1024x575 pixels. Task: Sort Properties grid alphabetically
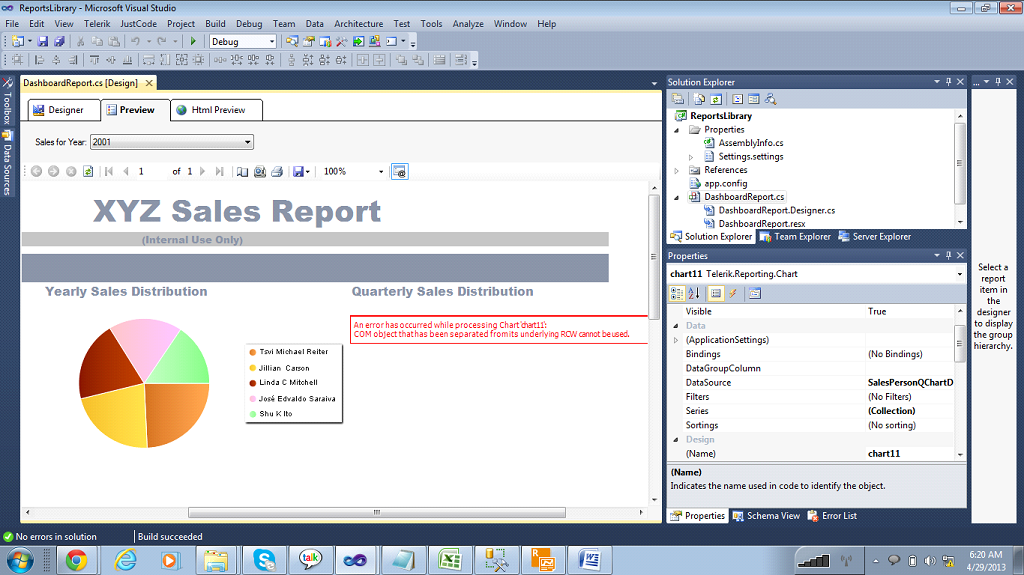(694, 293)
